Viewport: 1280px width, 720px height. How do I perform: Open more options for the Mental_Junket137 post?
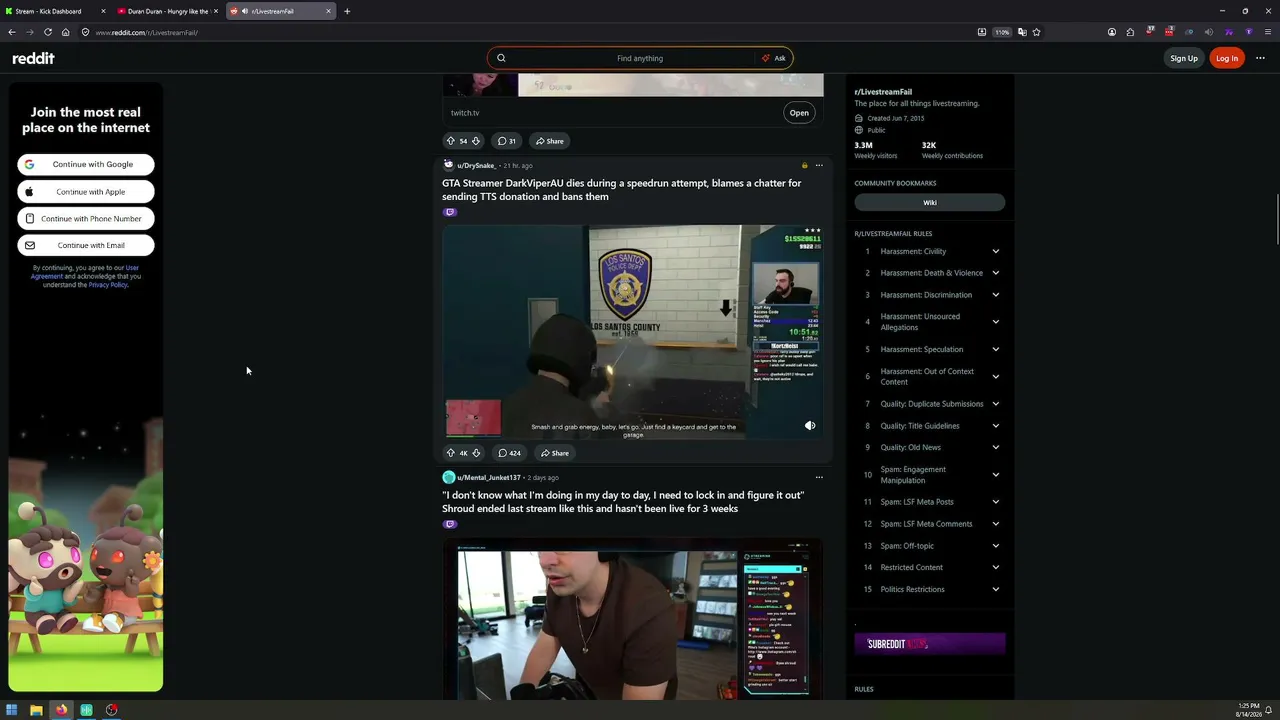[819, 478]
